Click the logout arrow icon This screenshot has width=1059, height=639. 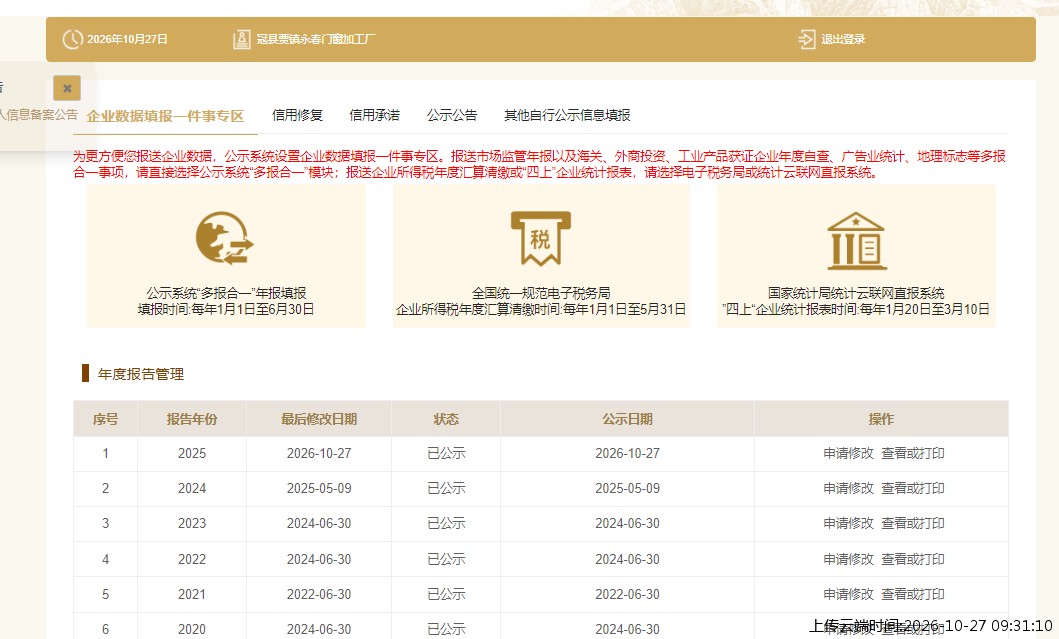pos(806,39)
